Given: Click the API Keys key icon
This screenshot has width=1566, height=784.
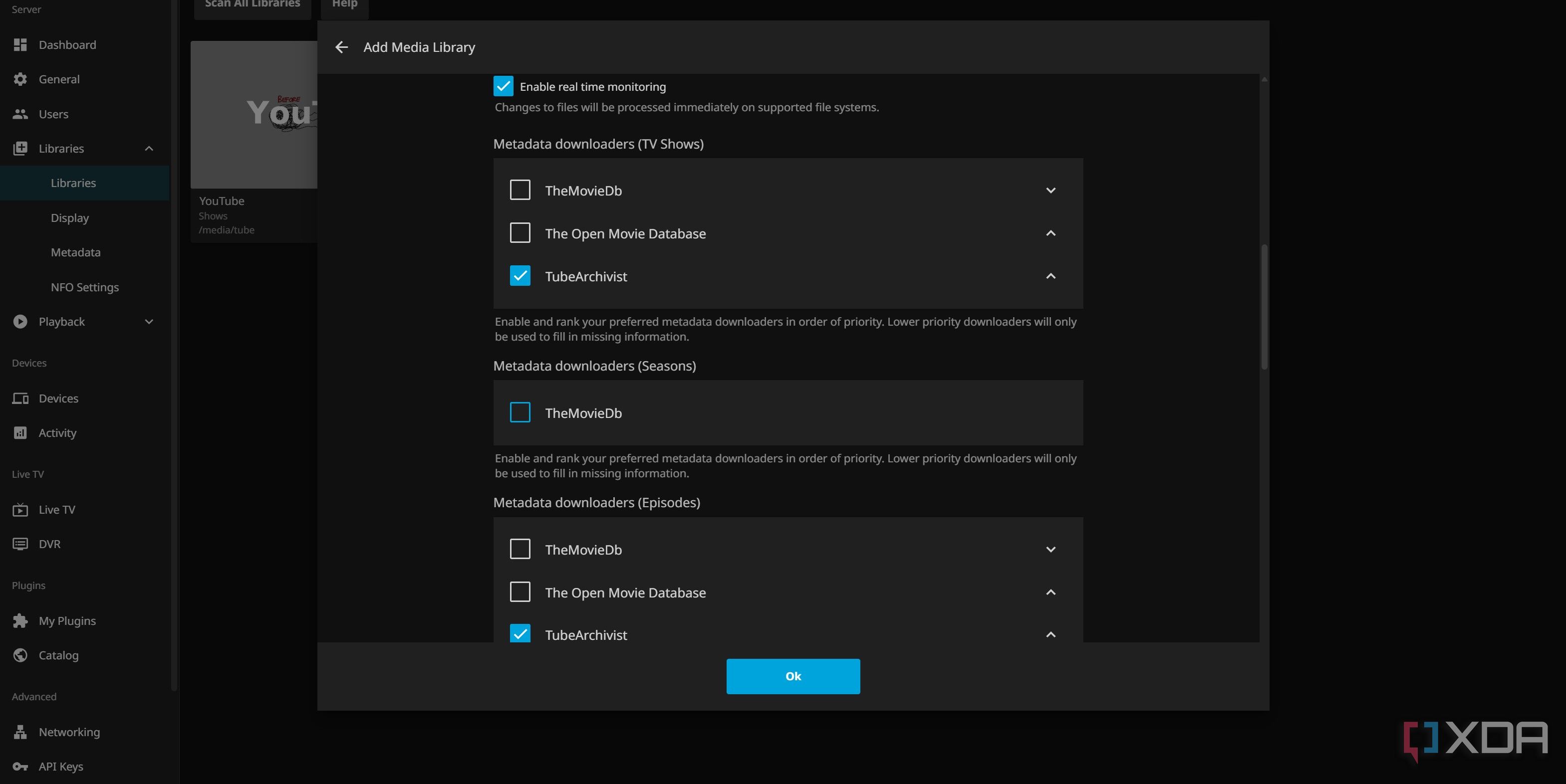Looking at the screenshot, I should (x=20, y=767).
